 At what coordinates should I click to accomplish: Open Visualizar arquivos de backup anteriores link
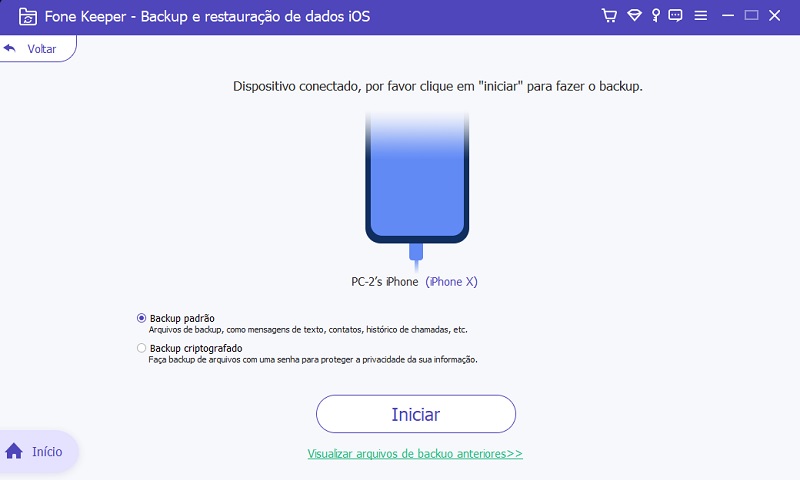(x=415, y=453)
